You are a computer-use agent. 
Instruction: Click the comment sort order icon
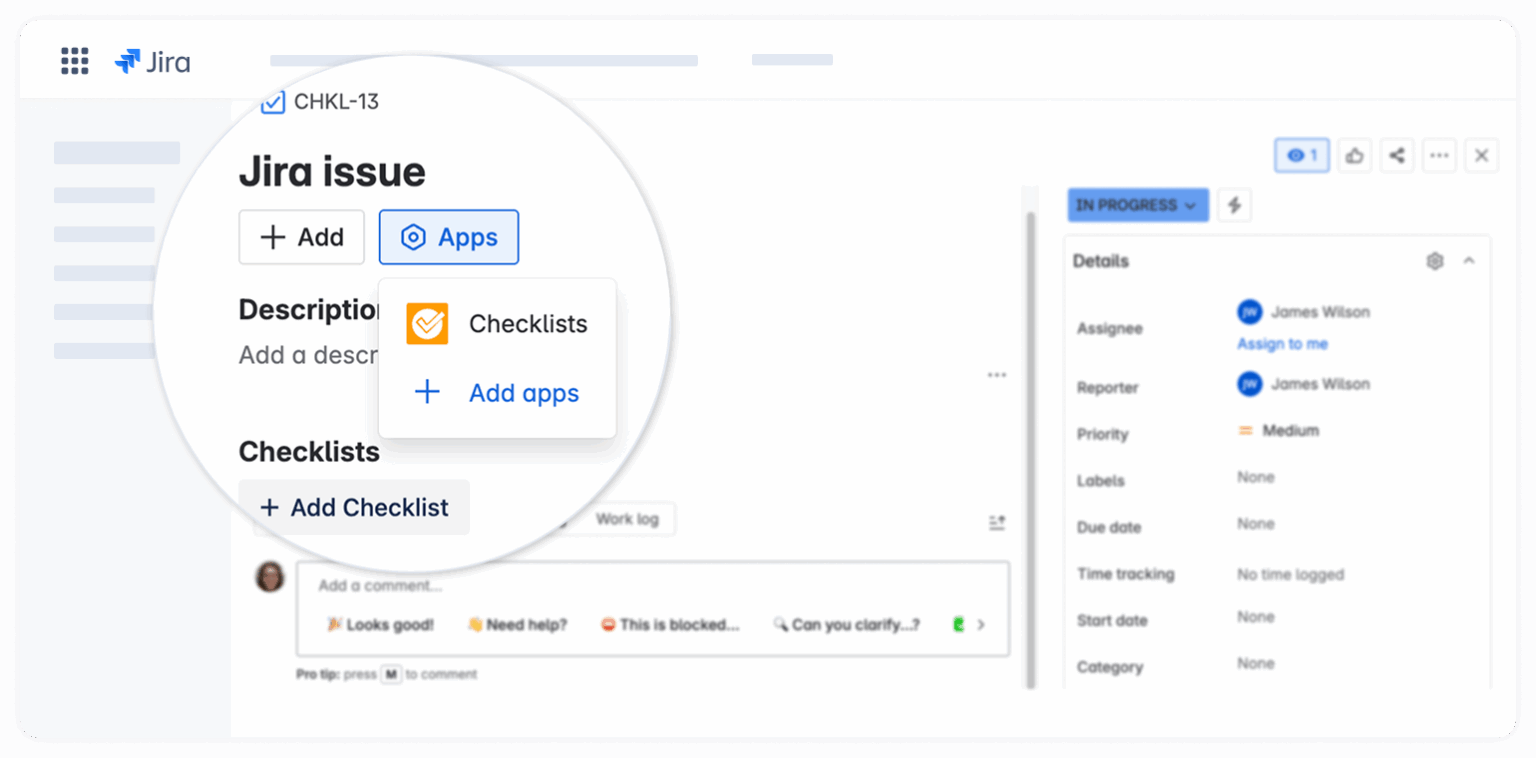[996, 521]
